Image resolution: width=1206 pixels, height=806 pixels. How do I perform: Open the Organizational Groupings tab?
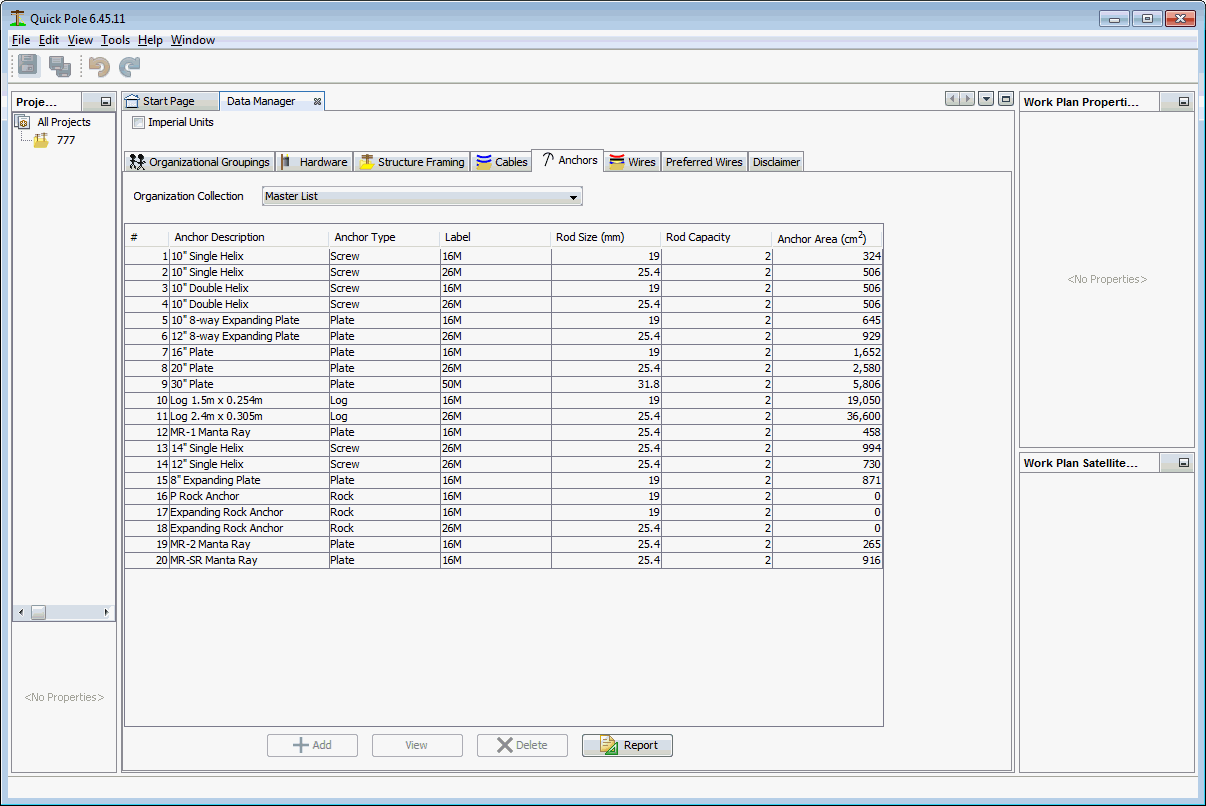(200, 162)
